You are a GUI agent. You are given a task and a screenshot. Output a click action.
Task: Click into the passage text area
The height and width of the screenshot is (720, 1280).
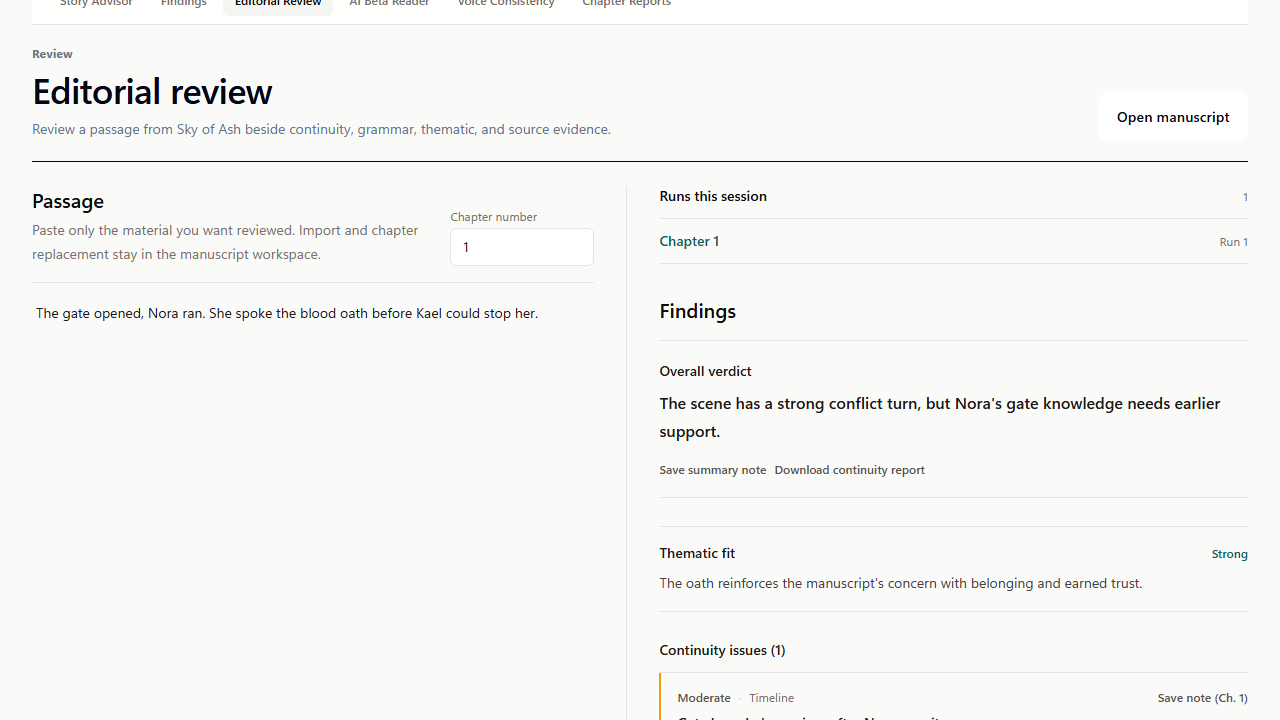coord(313,500)
